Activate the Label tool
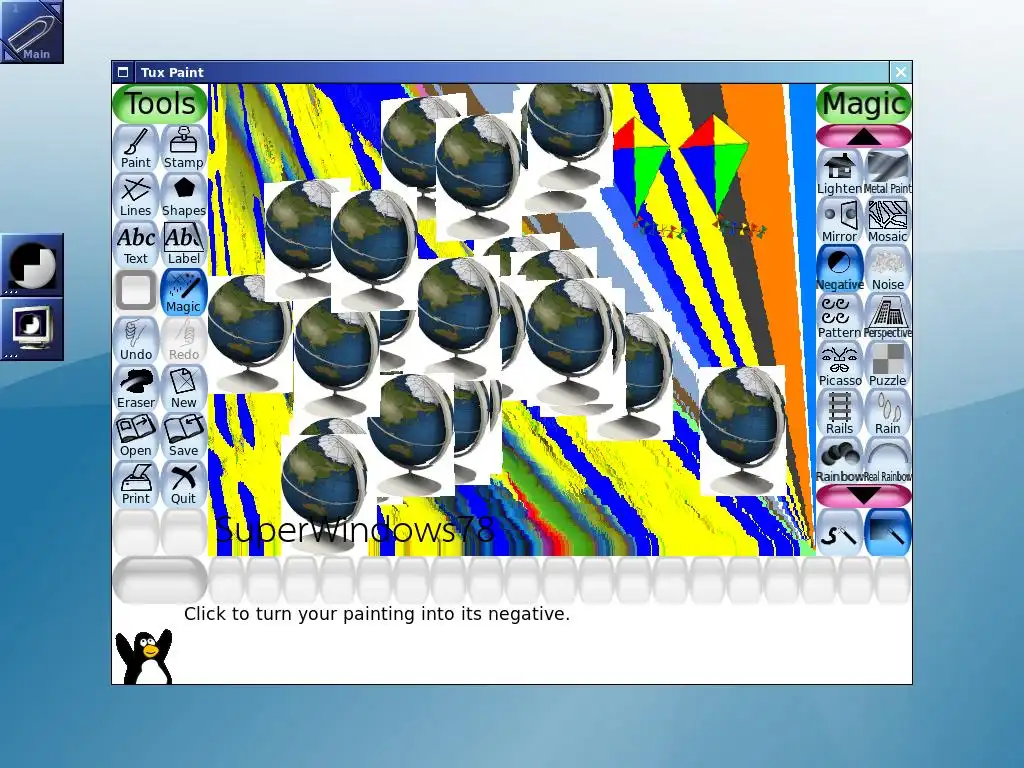1024x768 pixels. 184,244
